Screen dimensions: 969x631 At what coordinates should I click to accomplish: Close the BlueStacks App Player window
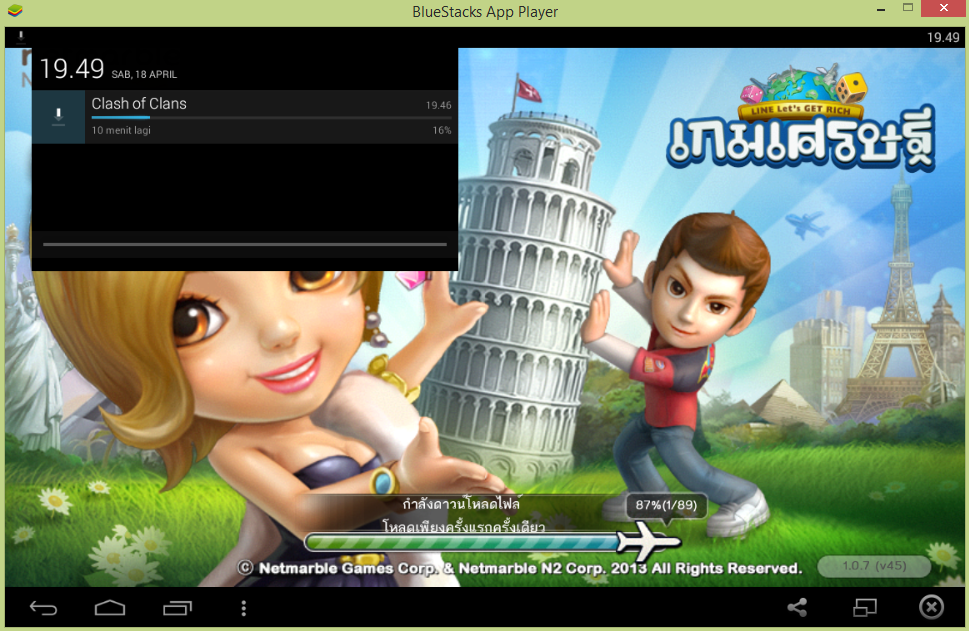pos(944,8)
